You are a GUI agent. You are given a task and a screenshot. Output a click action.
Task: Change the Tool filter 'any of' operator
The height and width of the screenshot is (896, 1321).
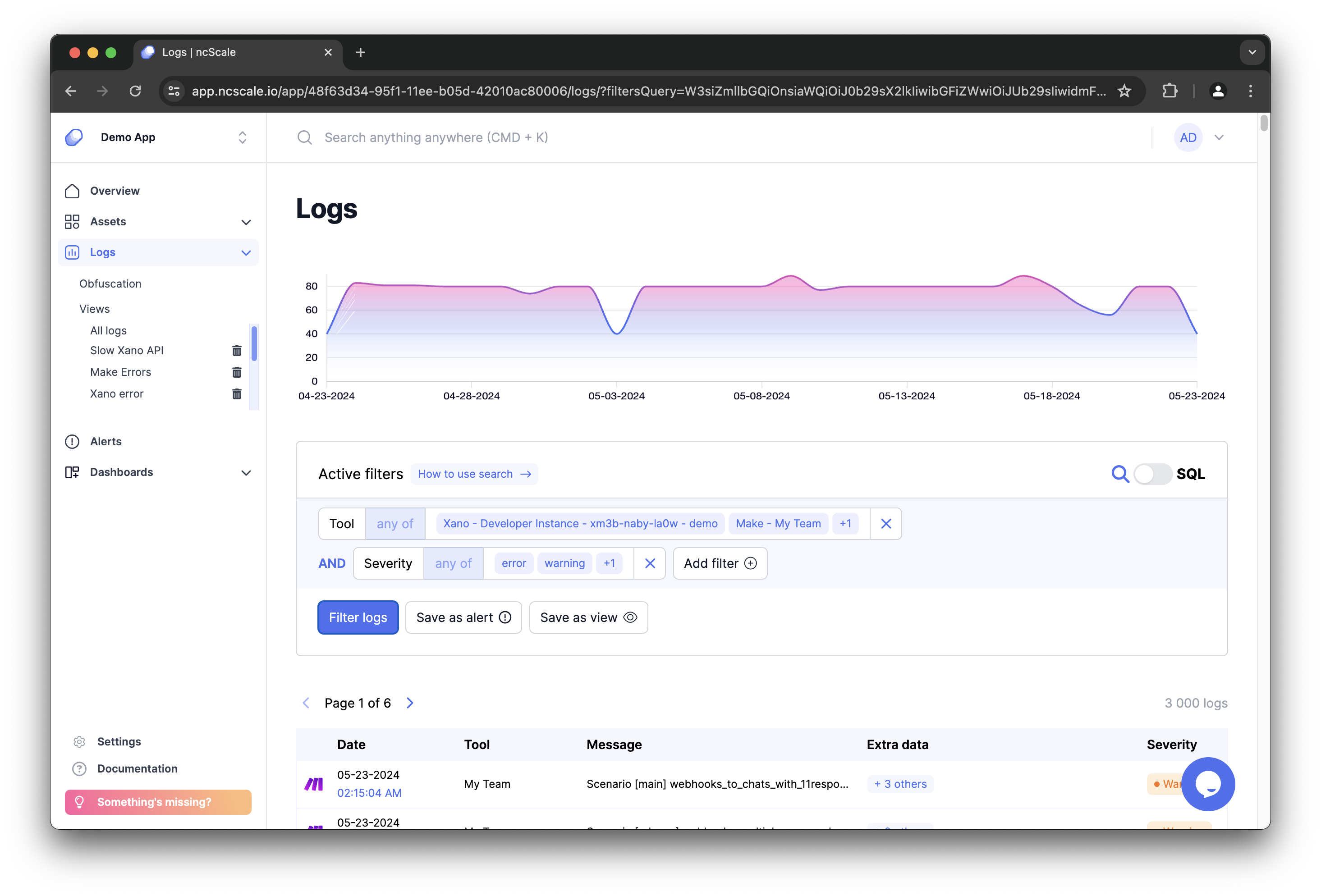click(x=395, y=524)
